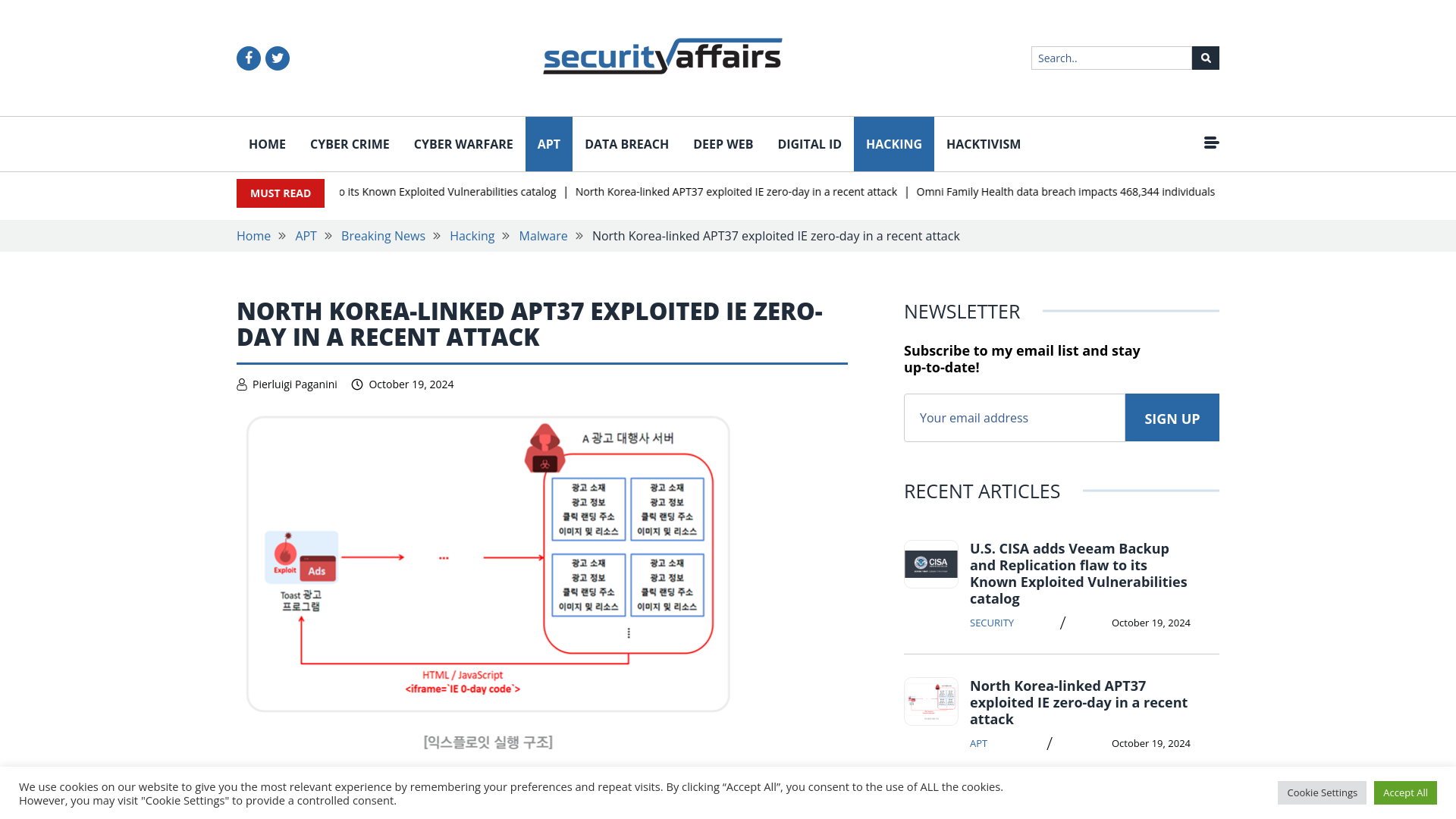Select the APT menu tab
This screenshot has height=819, width=1456.
click(549, 144)
